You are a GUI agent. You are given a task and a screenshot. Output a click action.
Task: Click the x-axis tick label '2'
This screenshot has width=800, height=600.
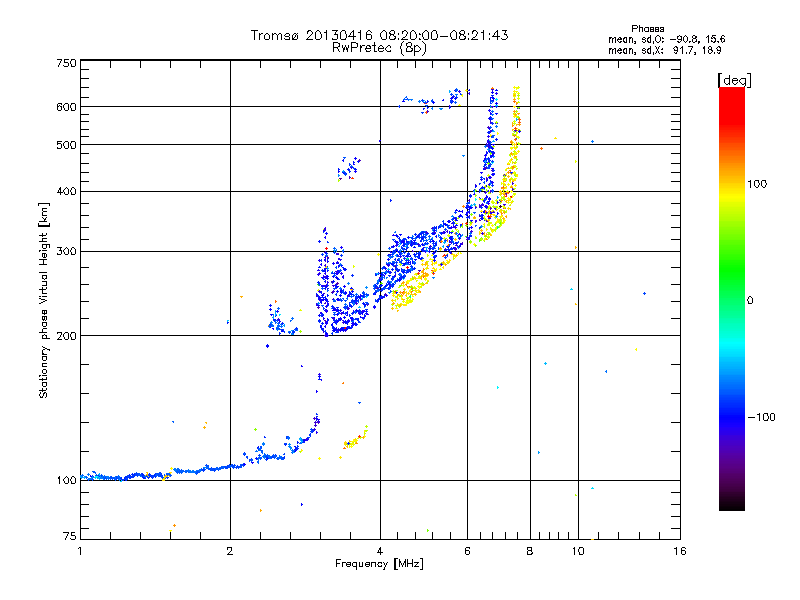230,551
